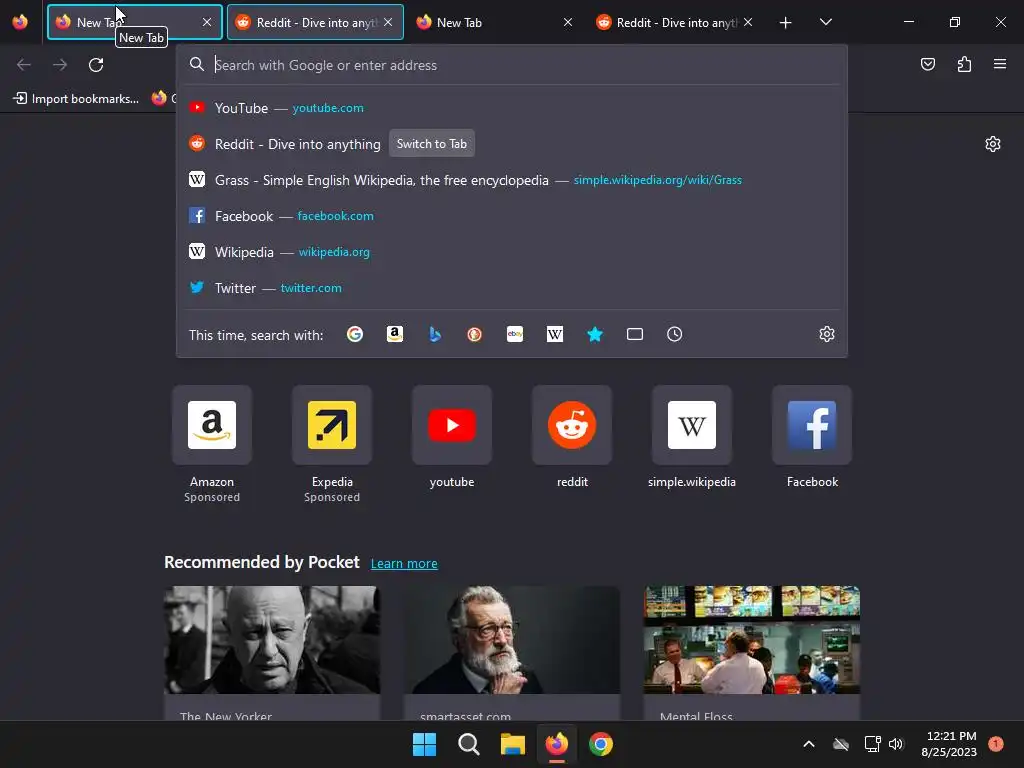Open Google Chrome from taskbar
Image resolution: width=1024 pixels, height=768 pixels.
coord(601,744)
